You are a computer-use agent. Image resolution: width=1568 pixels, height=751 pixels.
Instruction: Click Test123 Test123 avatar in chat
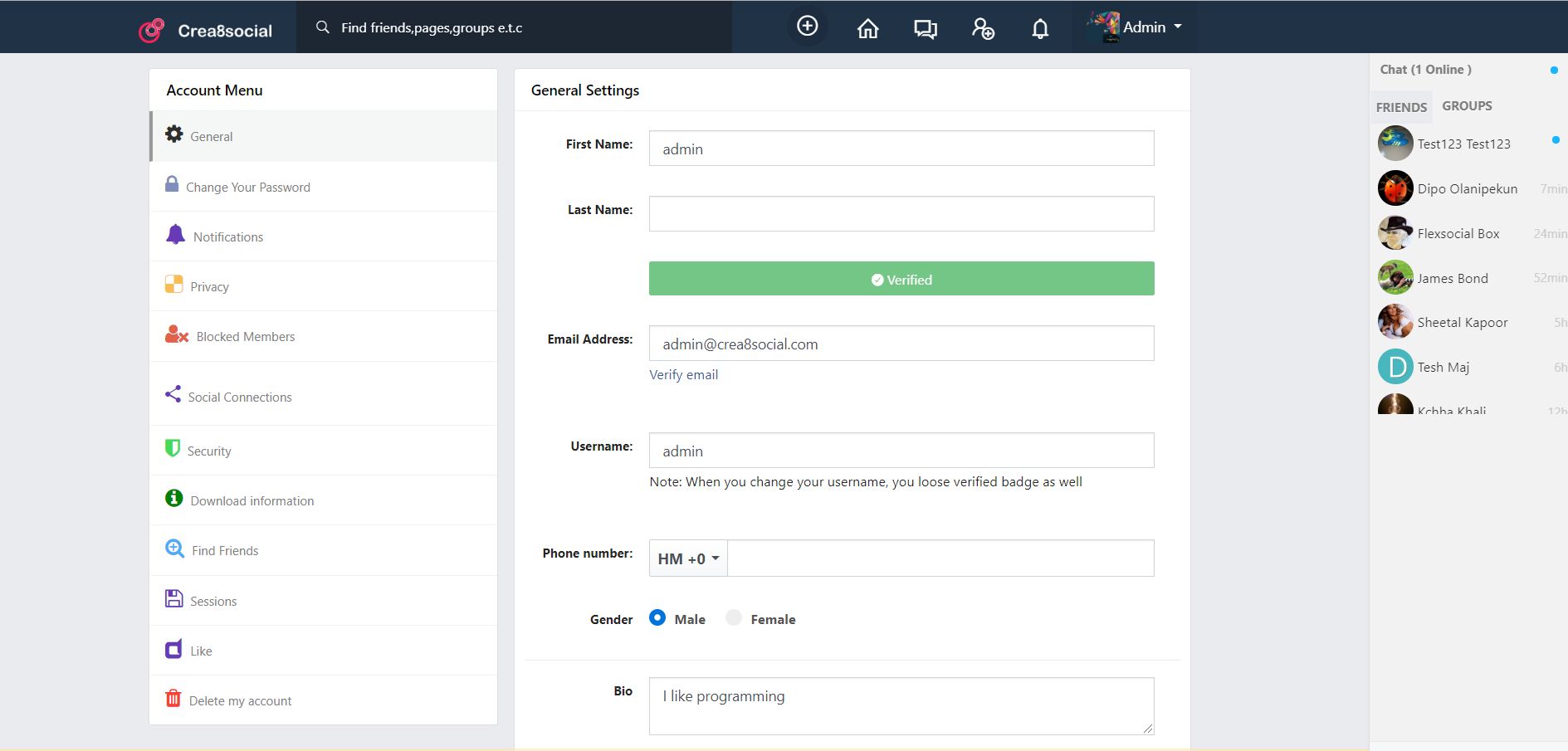1395,144
